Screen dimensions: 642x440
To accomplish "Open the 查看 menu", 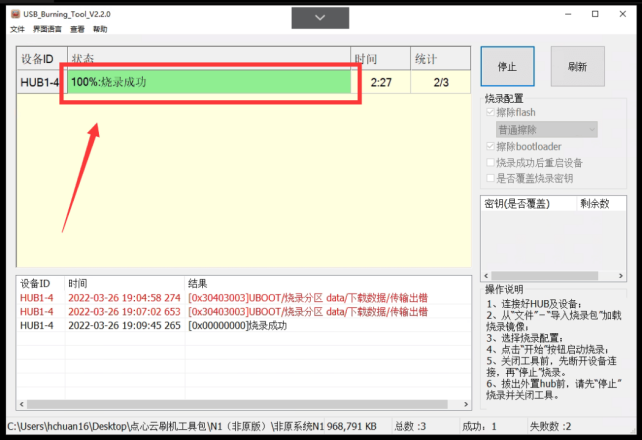I will (77, 30).
